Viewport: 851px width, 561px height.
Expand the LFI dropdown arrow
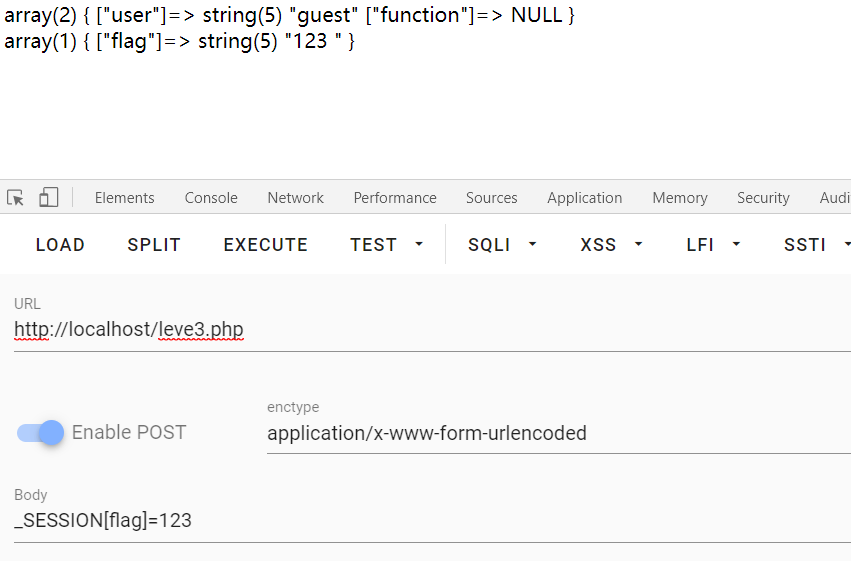pos(736,245)
